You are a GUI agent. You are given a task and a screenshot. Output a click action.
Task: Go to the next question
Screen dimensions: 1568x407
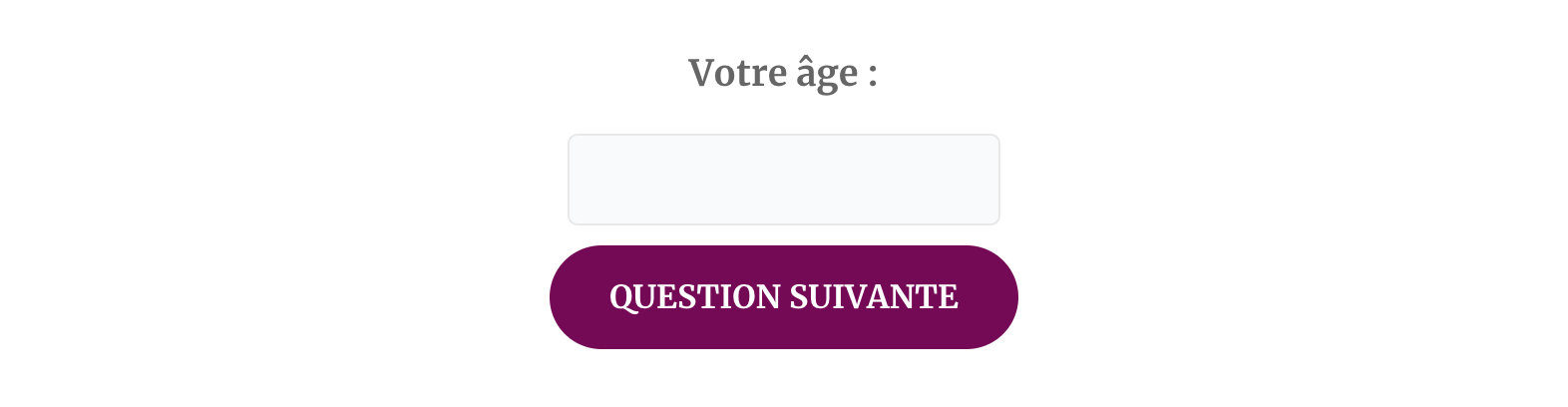click(783, 297)
